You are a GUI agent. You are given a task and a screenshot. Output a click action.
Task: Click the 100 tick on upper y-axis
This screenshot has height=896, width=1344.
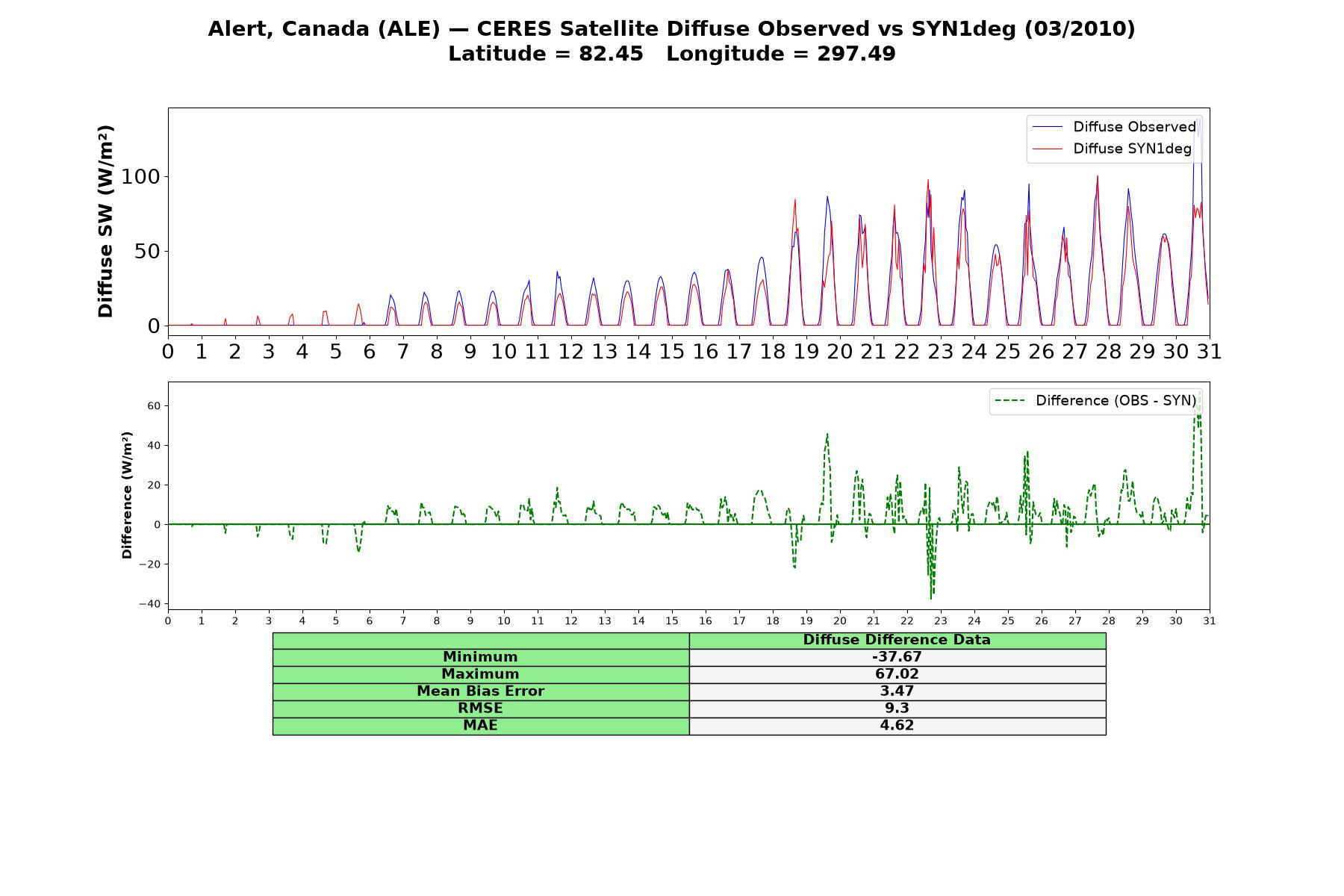pos(142,177)
